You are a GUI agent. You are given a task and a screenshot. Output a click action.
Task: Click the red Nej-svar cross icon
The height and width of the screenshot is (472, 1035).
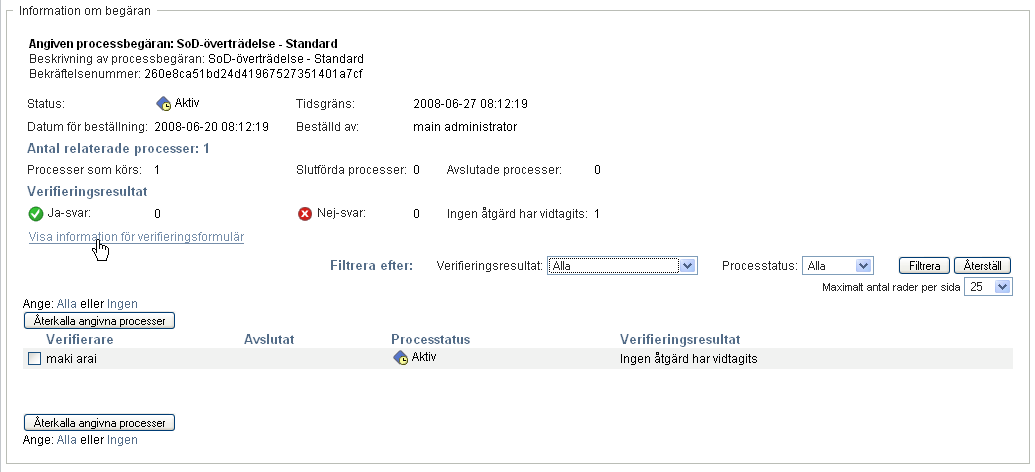[x=305, y=213]
